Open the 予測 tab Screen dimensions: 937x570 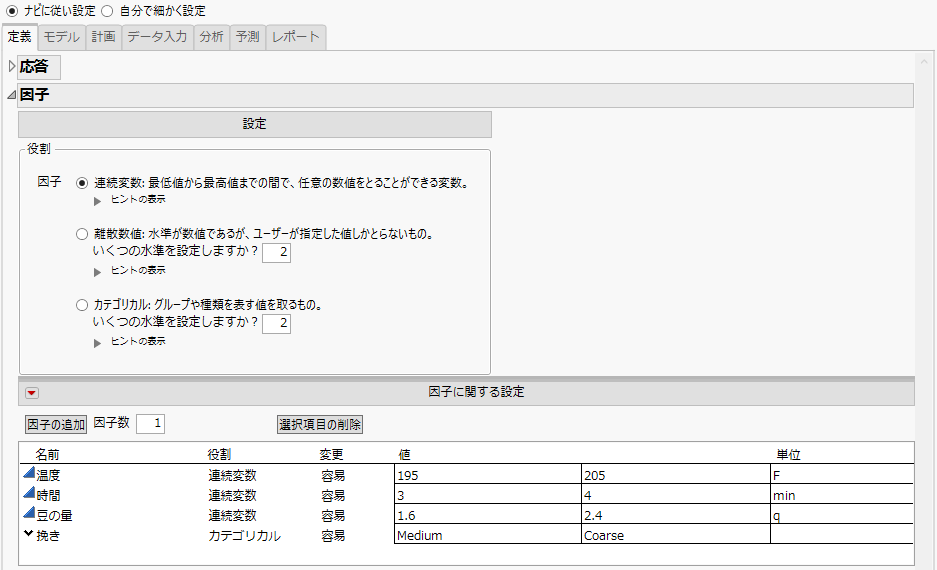pos(247,37)
